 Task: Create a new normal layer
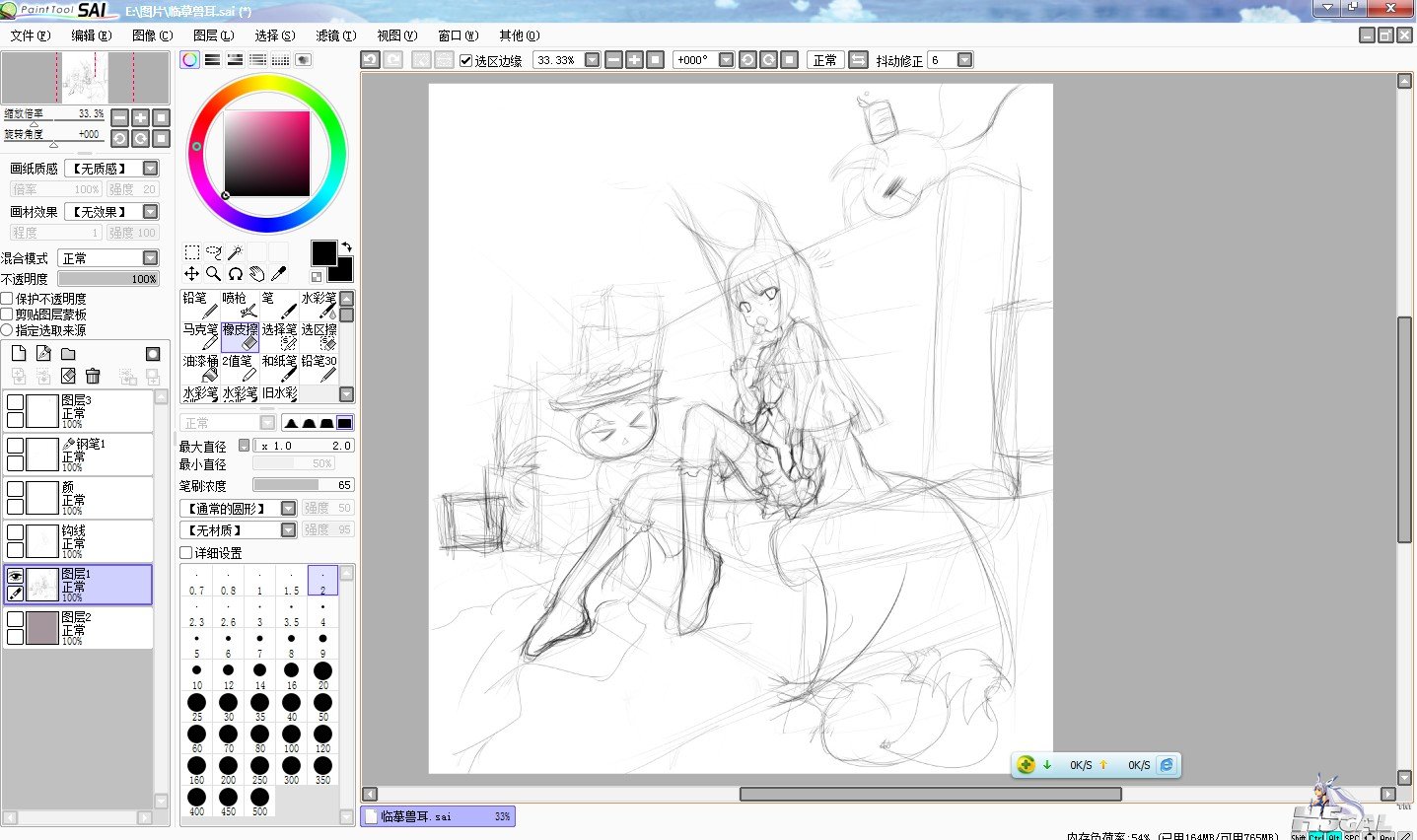click(19, 353)
